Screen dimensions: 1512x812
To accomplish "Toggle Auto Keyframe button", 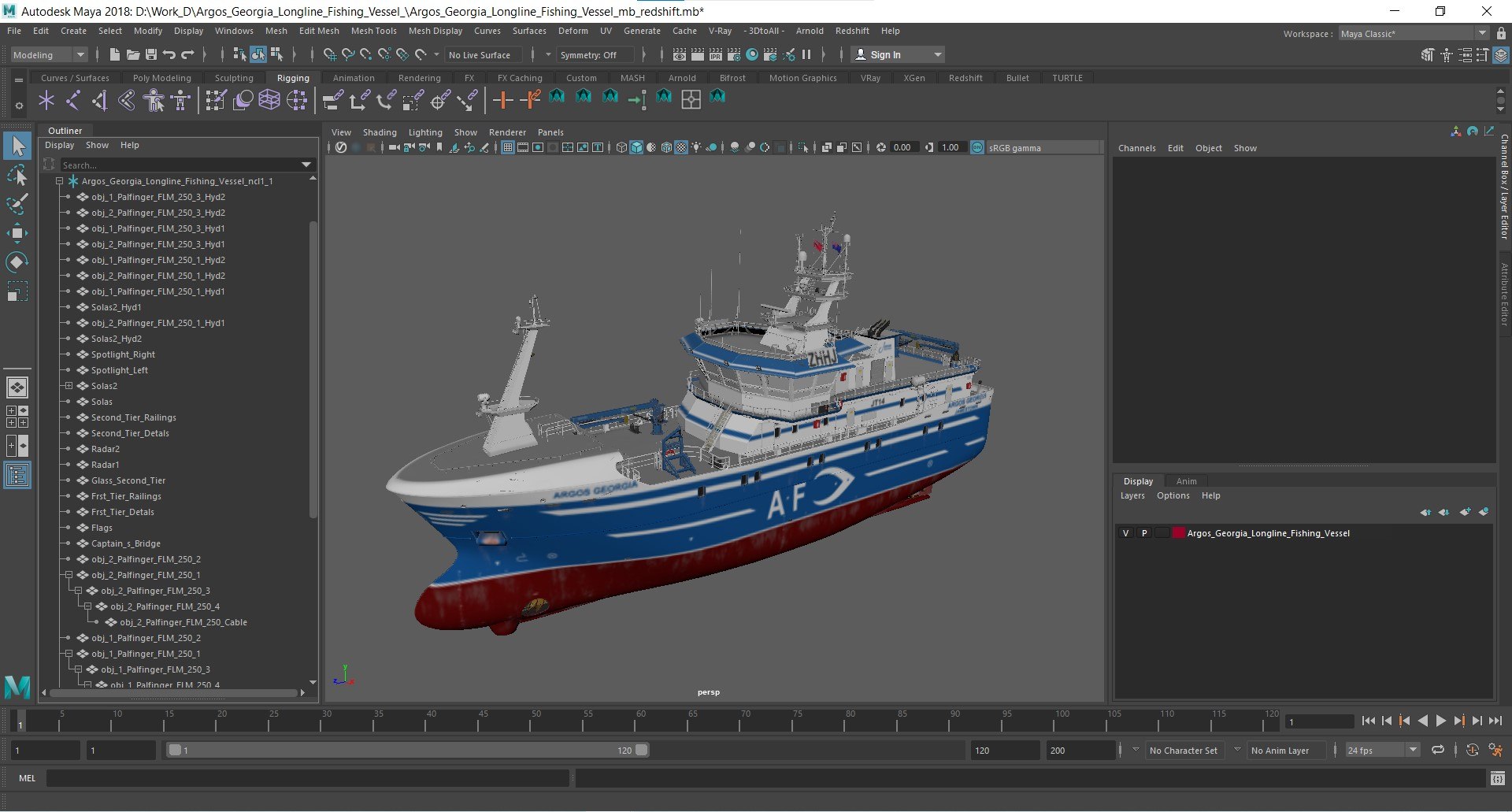I will [1472, 751].
